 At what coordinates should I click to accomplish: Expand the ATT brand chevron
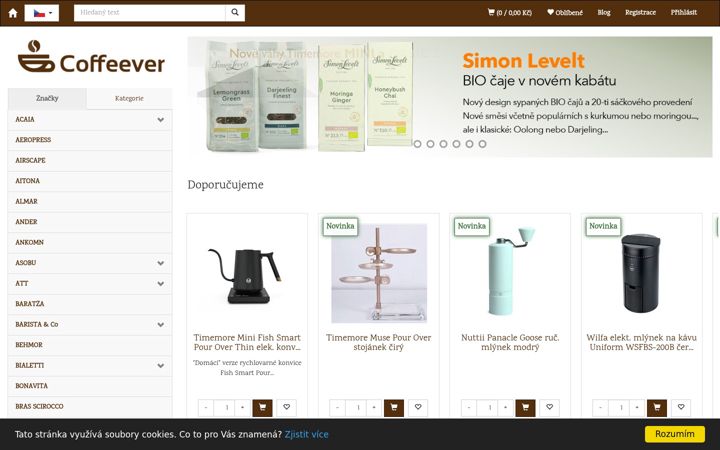click(x=161, y=284)
